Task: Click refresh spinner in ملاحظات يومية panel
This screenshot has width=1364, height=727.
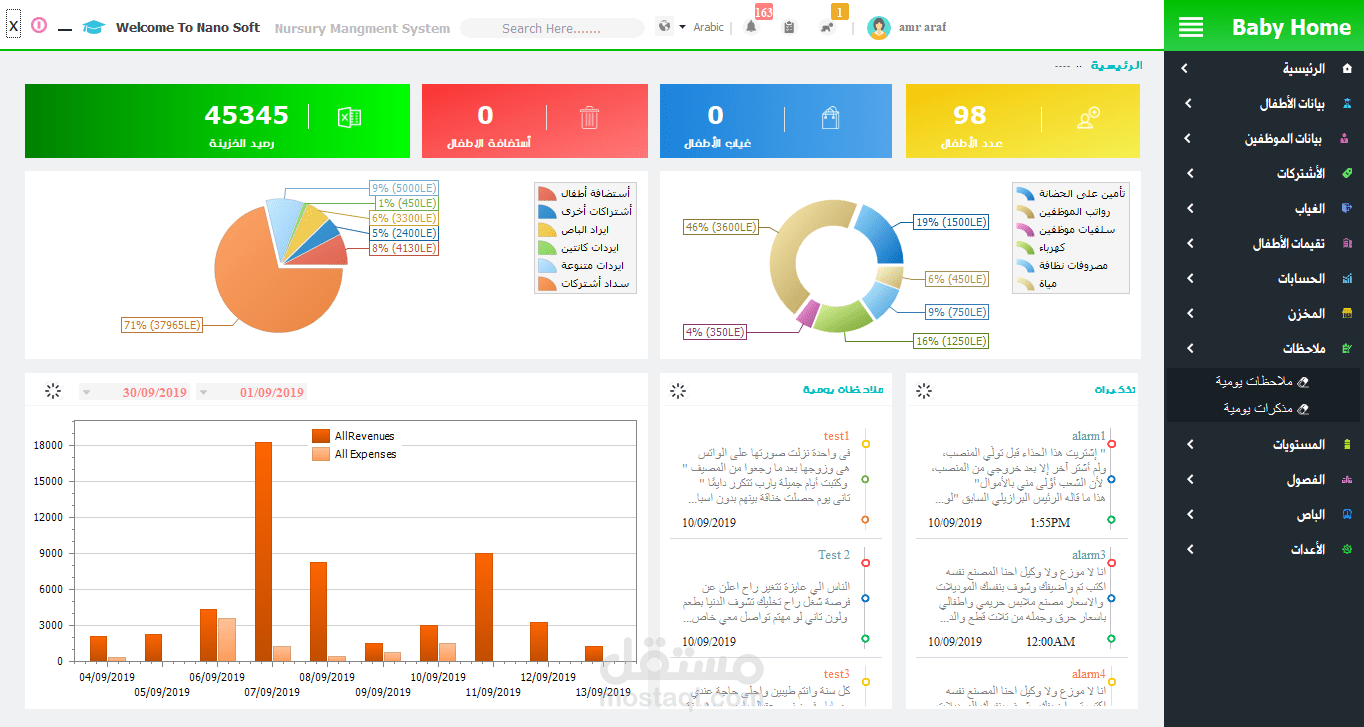Action: tap(678, 391)
